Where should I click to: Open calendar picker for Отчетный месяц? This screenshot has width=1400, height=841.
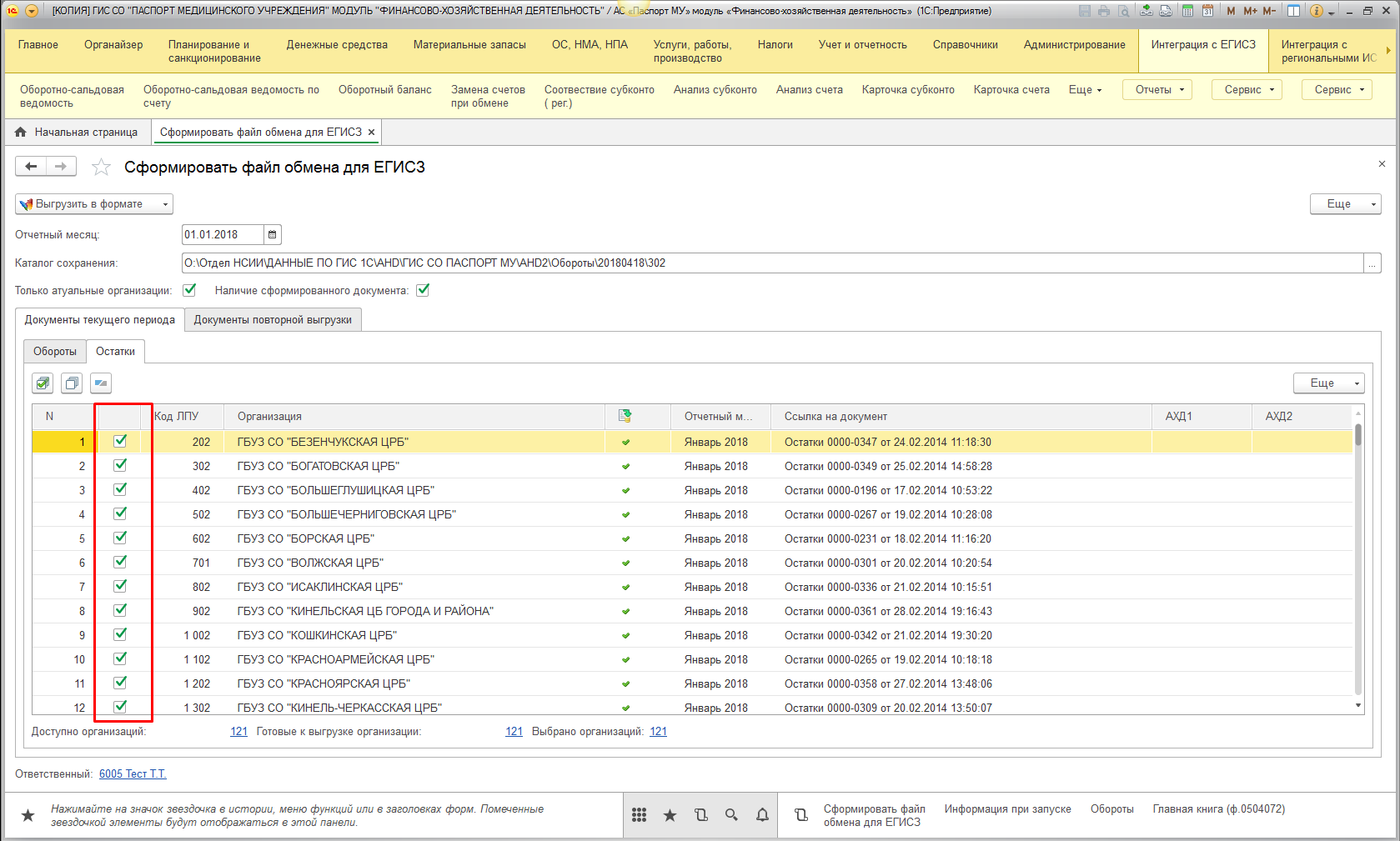273,235
